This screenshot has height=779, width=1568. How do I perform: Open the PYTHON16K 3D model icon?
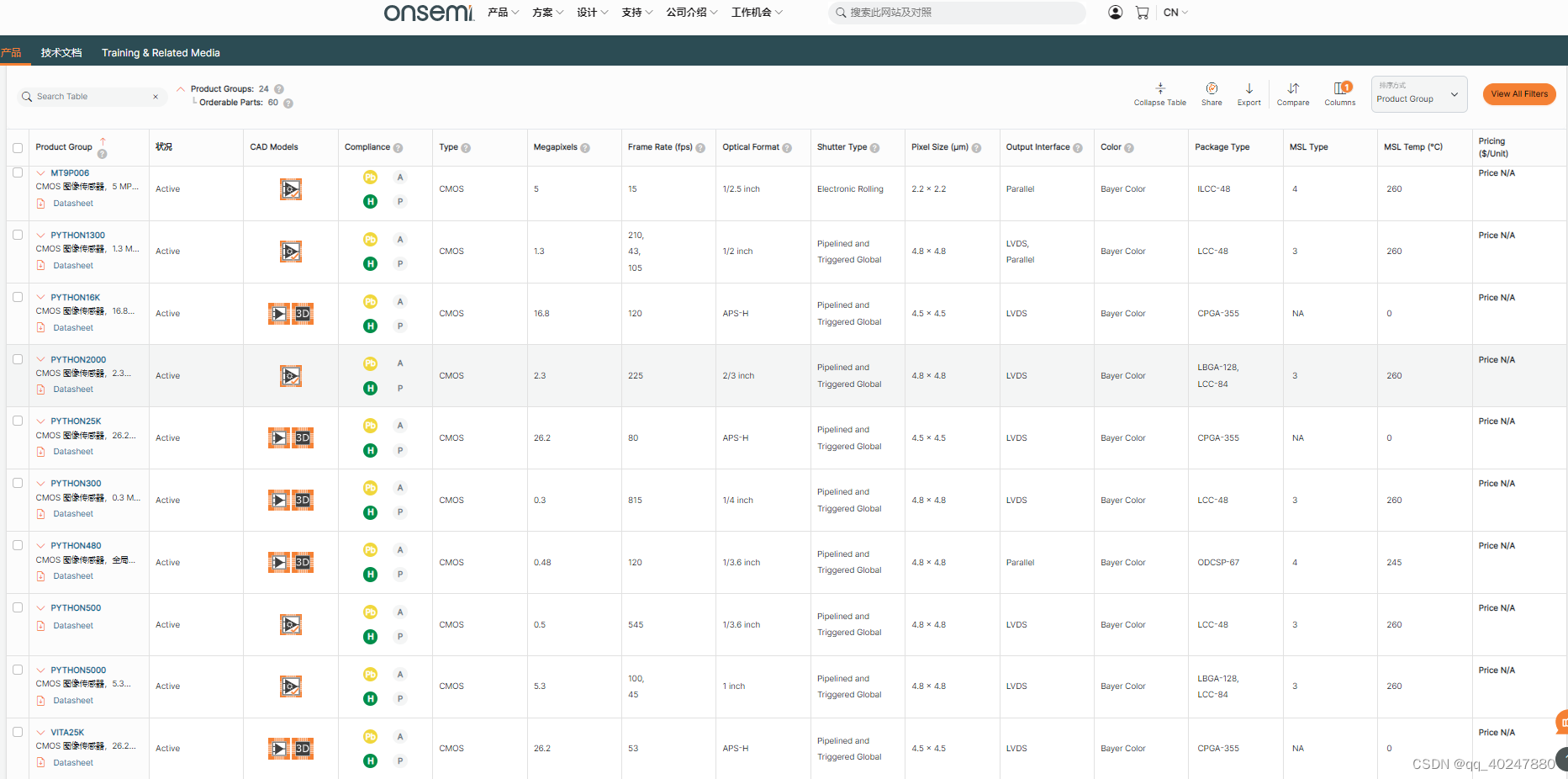click(x=303, y=314)
